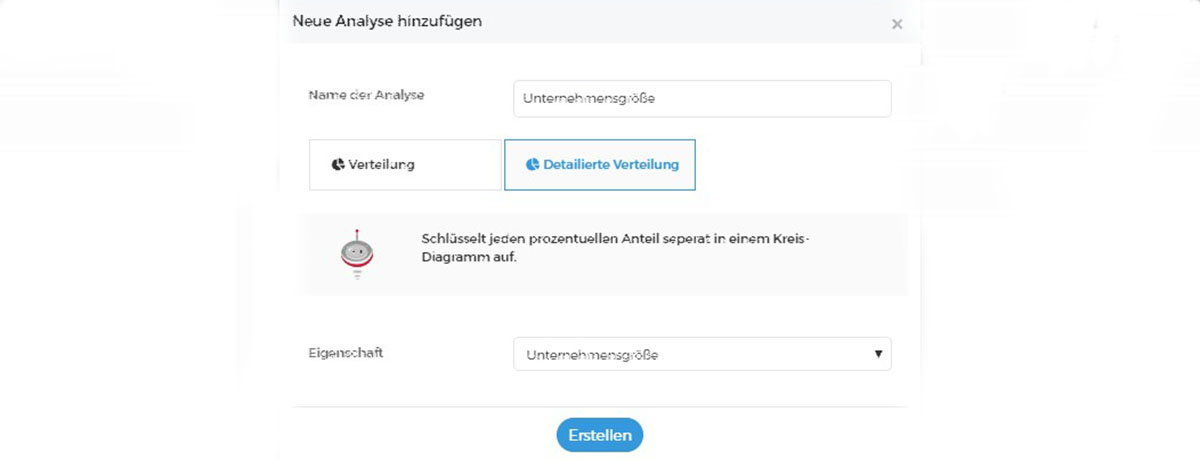Image resolution: width=1200 pixels, height=460 pixels.
Task: Click the dropdown arrow of Eigenschaft field
Action: coord(878,354)
